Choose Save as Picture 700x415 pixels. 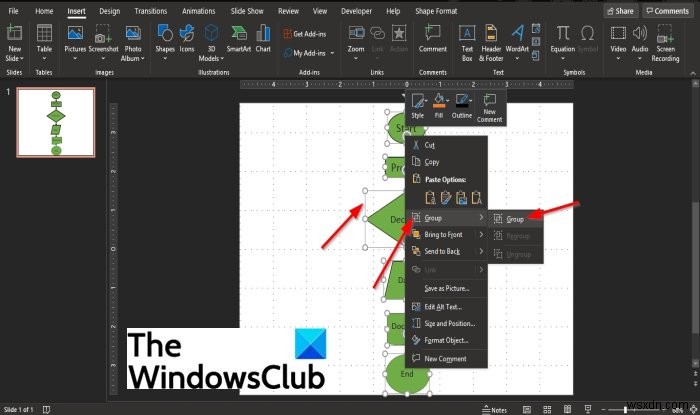[446, 288]
